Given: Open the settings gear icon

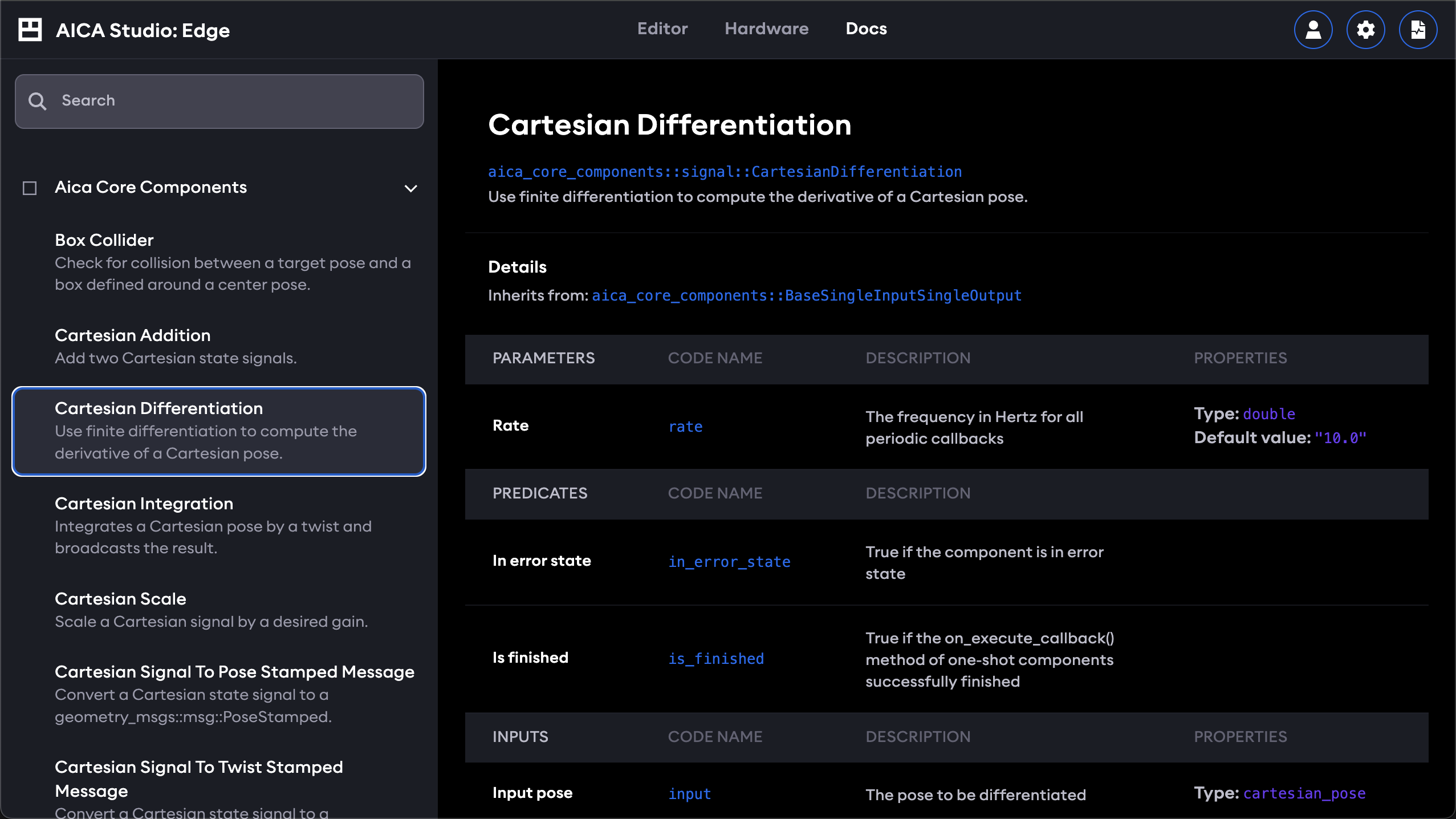Looking at the screenshot, I should [x=1366, y=30].
